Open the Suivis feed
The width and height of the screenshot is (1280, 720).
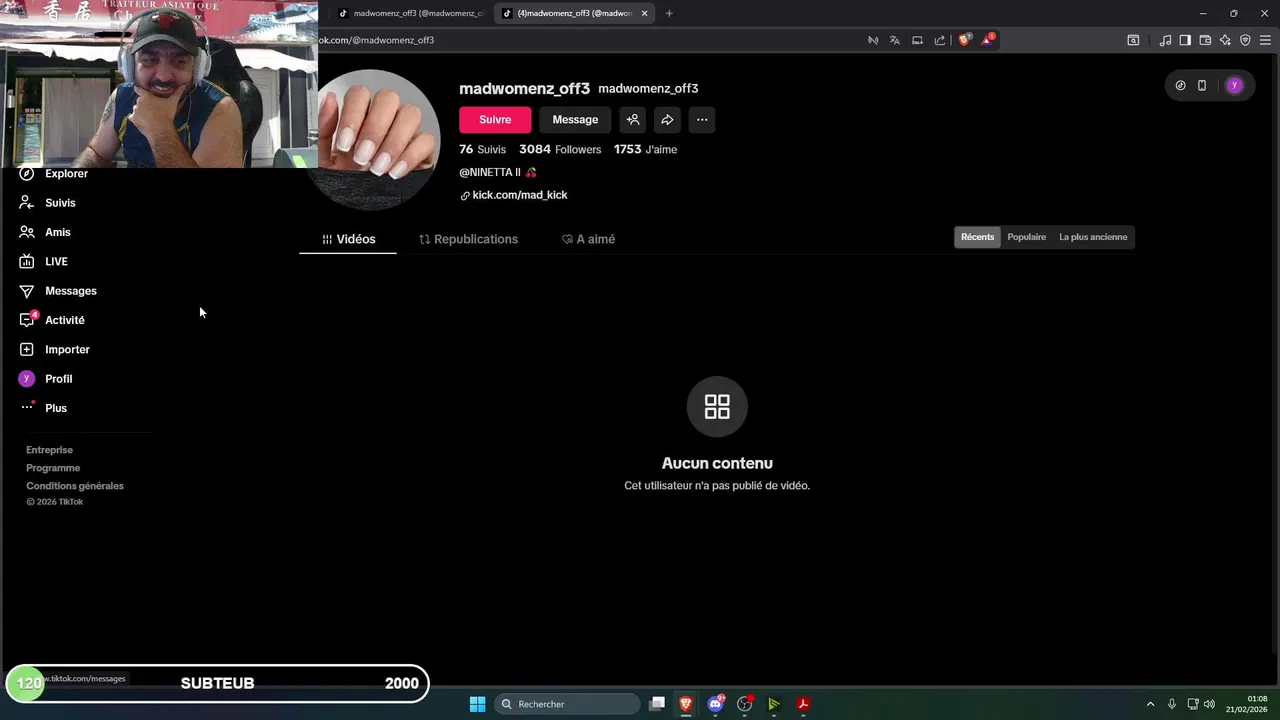(47, 203)
